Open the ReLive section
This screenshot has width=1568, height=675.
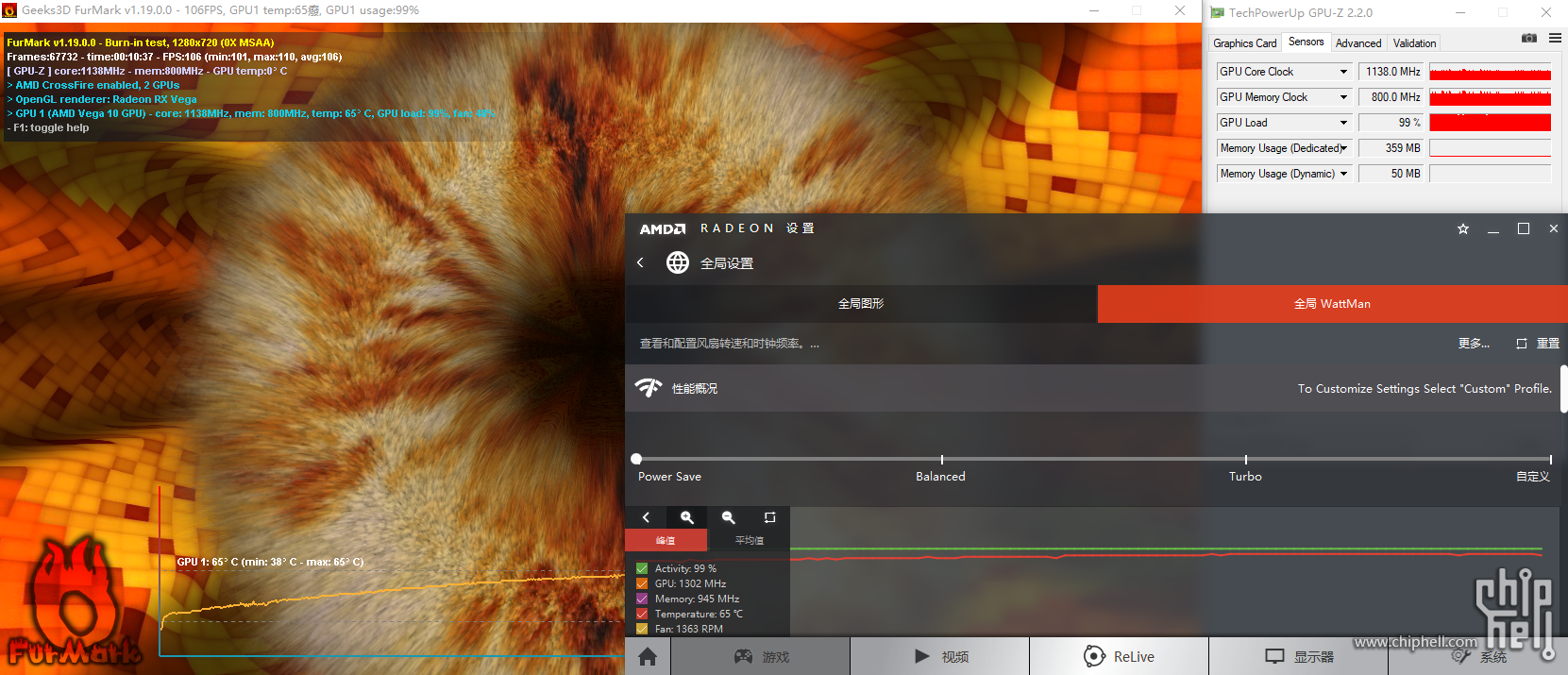pos(1120,656)
